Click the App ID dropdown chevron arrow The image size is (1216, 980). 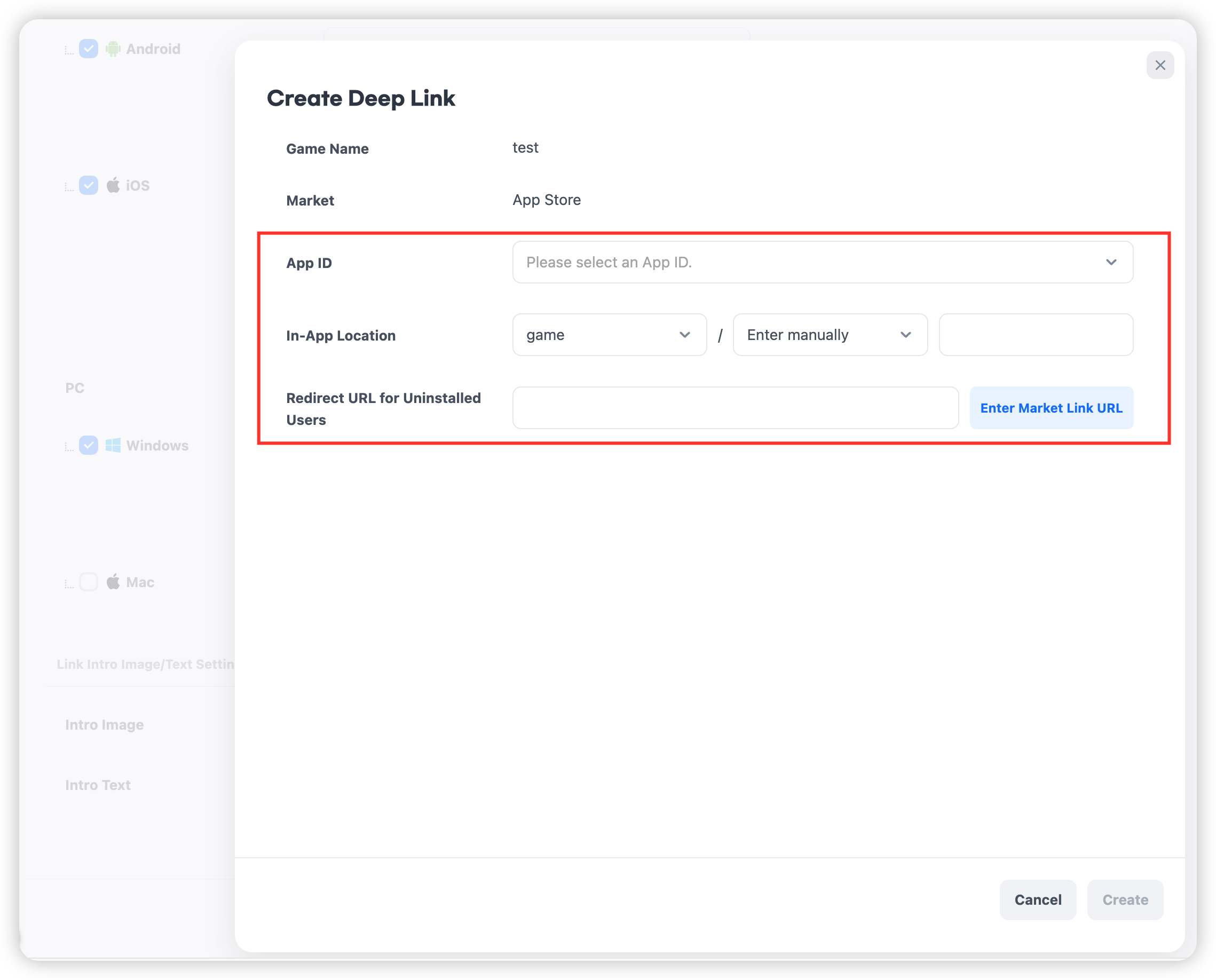pos(1110,263)
